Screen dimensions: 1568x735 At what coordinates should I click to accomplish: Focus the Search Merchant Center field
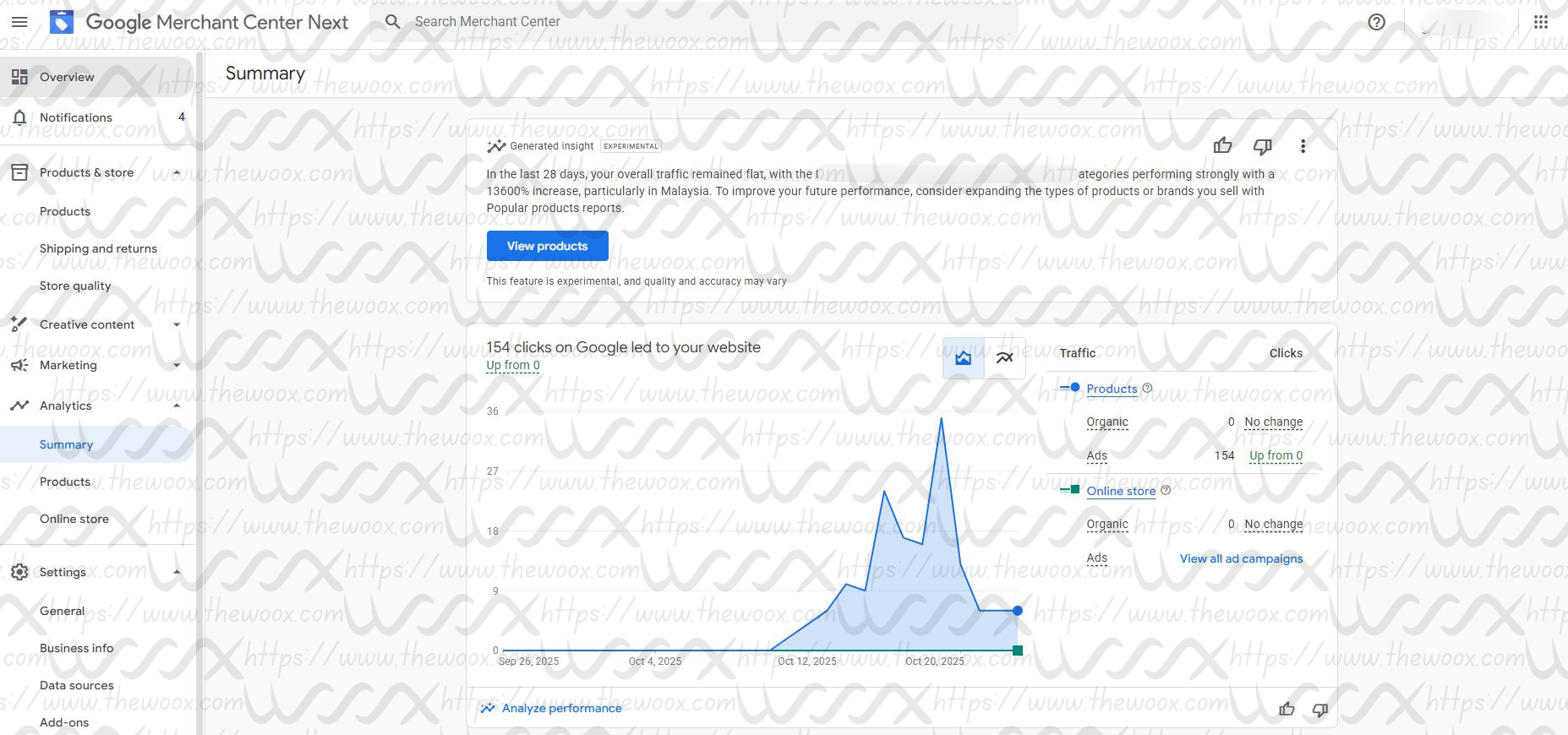693,22
